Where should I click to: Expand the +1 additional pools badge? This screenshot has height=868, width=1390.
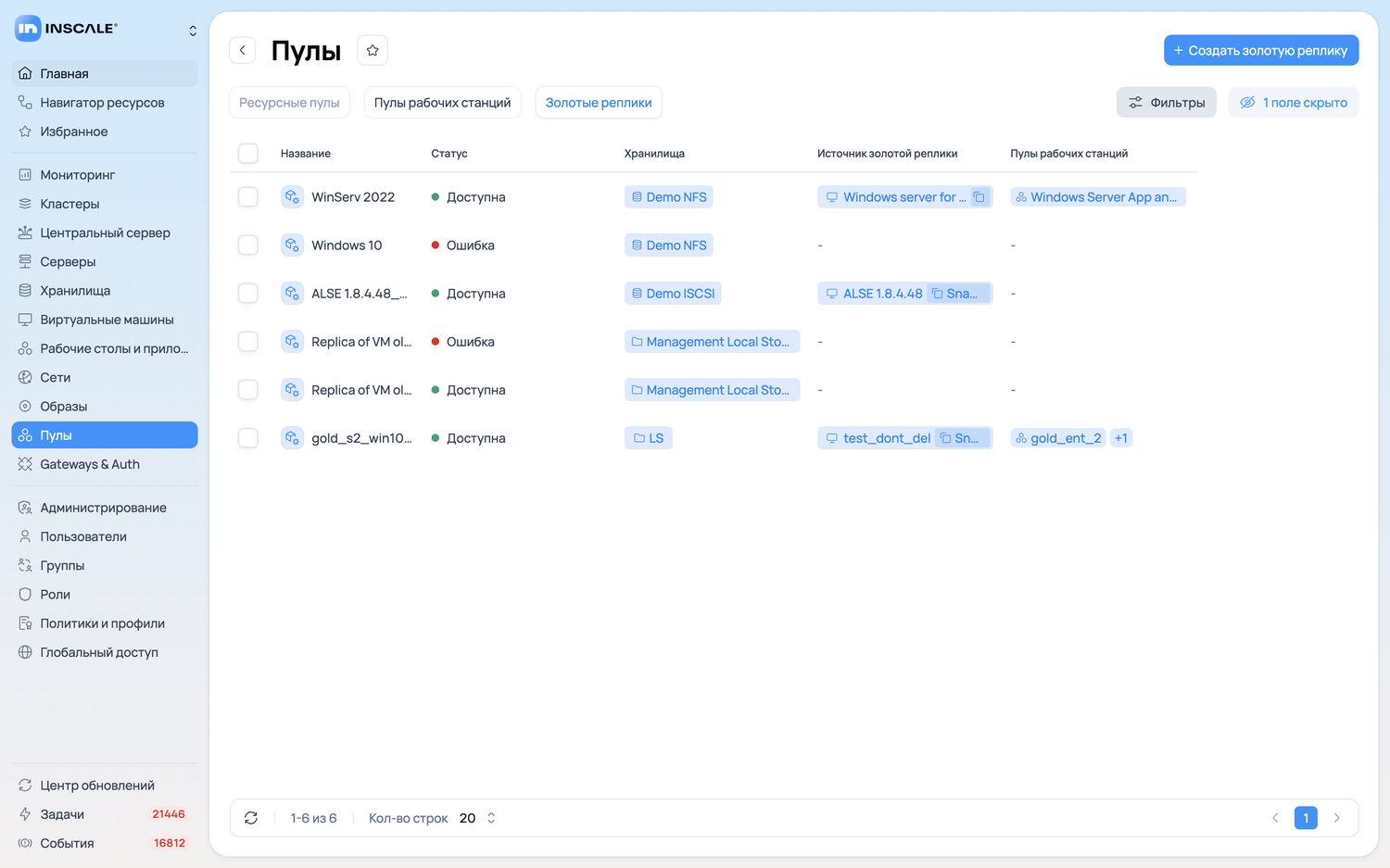[1121, 437]
